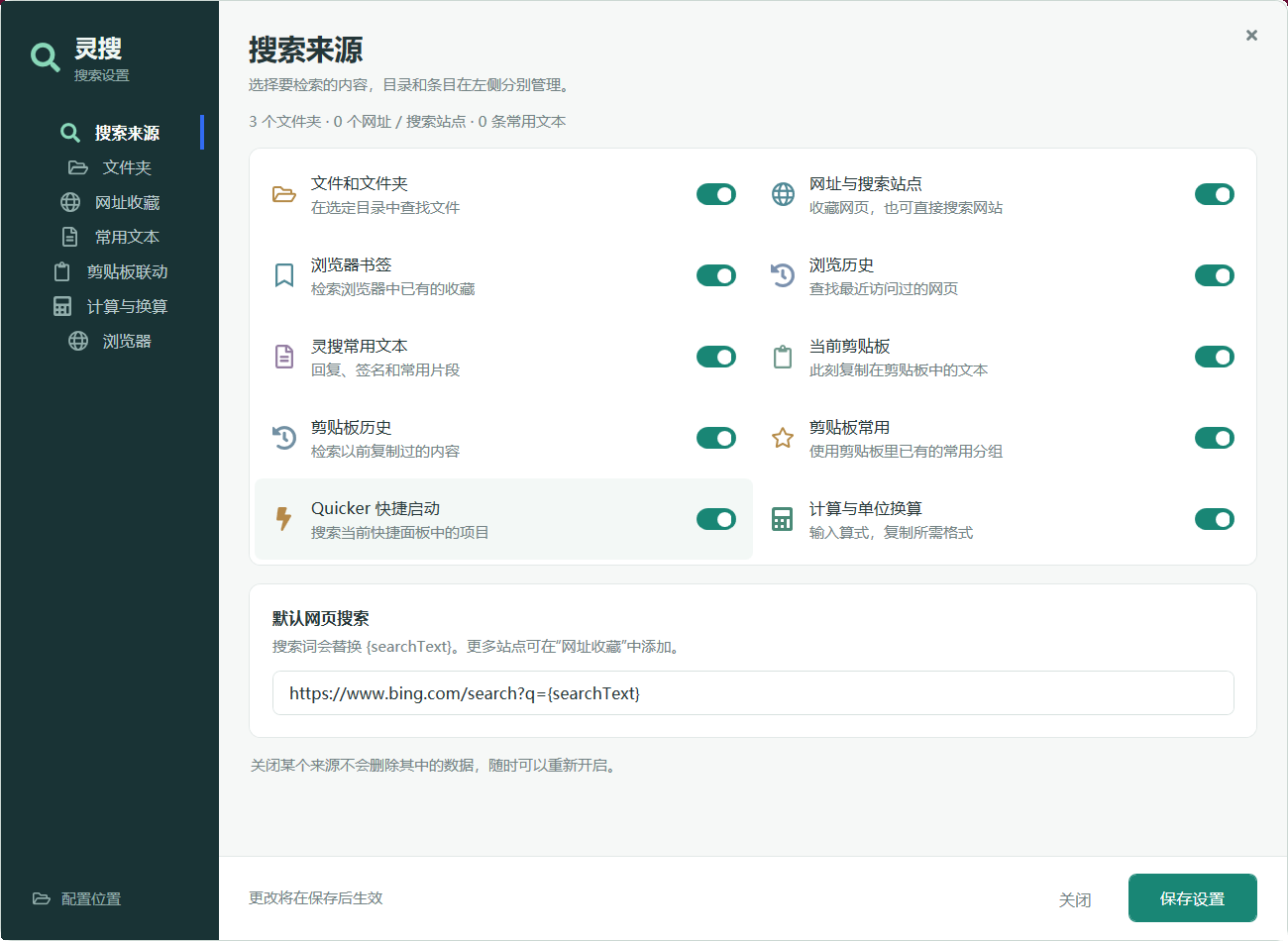Open 配置位置 at the sidebar bottom
Image resolution: width=1288 pixels, height=941 pixels.
77,899
